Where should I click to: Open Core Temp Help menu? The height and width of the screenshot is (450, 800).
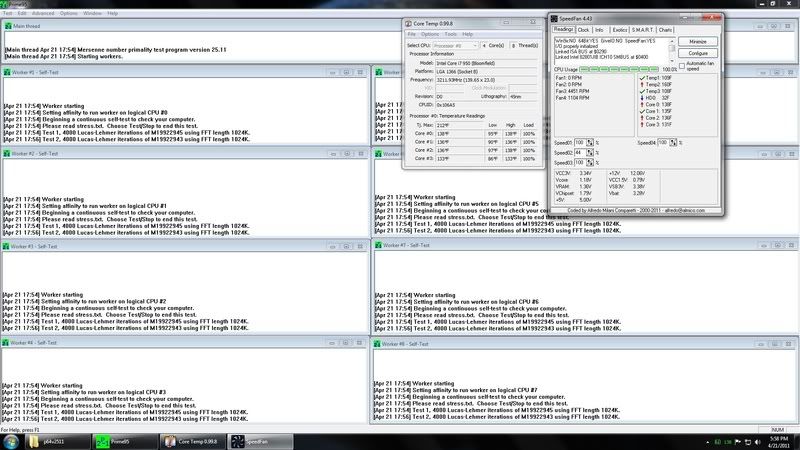click(467, 34)
